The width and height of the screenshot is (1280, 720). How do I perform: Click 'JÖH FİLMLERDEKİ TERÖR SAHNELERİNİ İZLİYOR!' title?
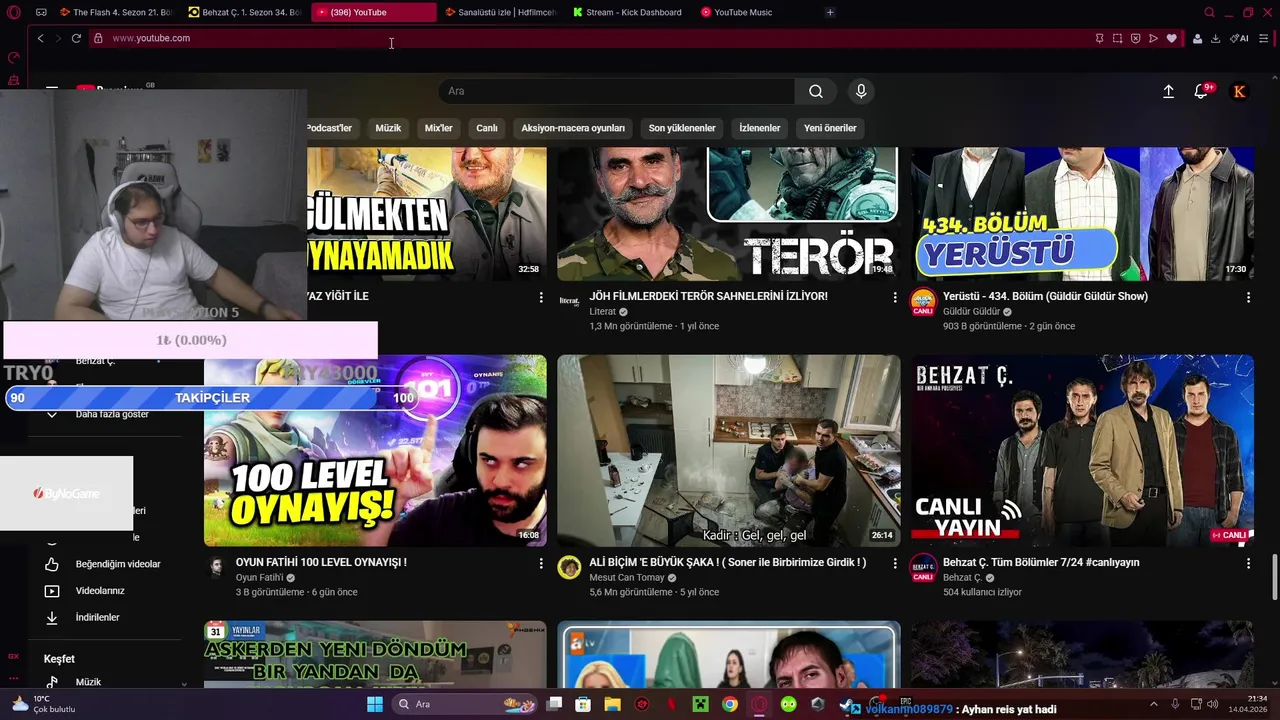709,296
